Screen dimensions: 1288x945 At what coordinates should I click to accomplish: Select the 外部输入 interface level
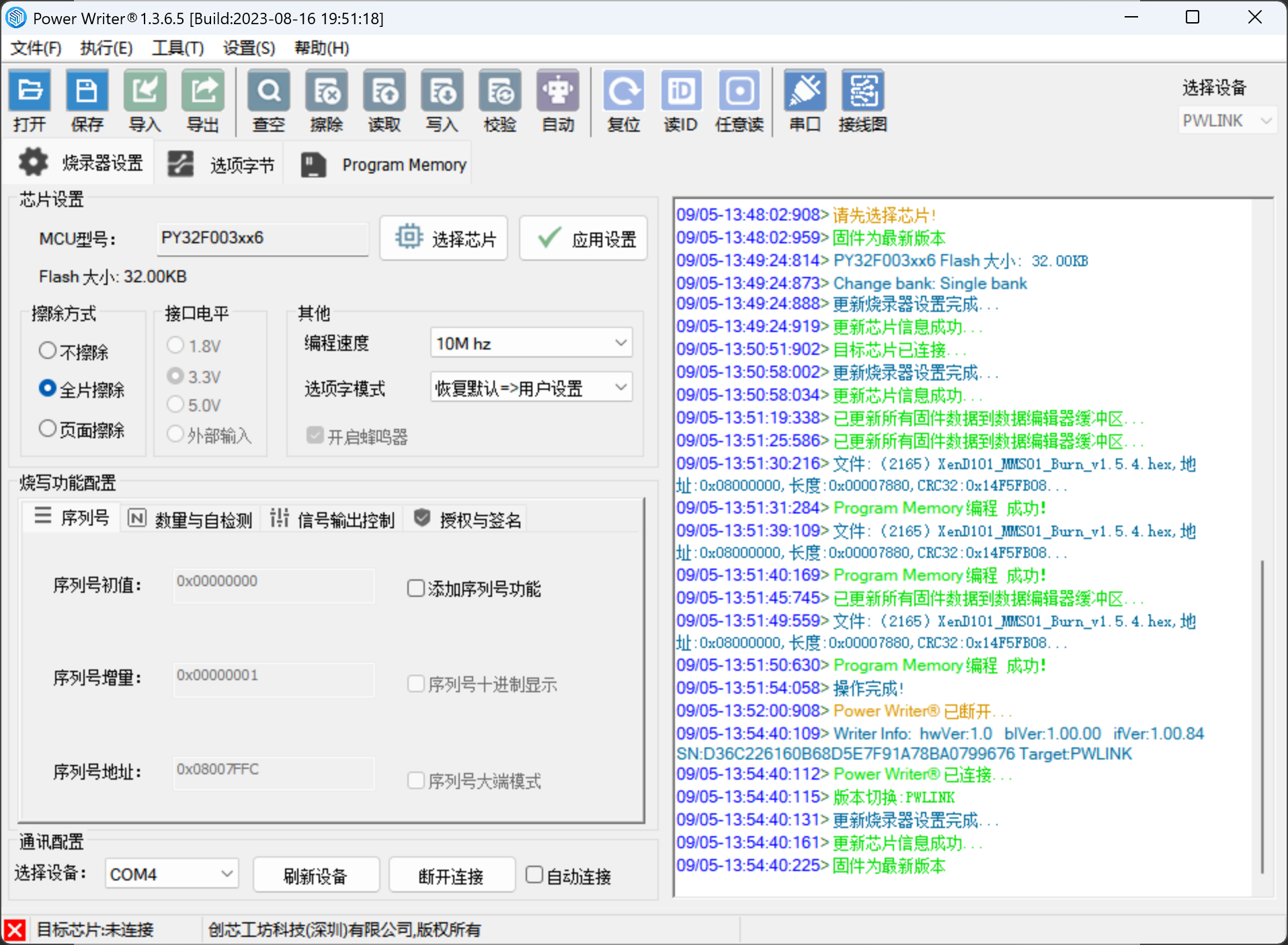[209, 436]
